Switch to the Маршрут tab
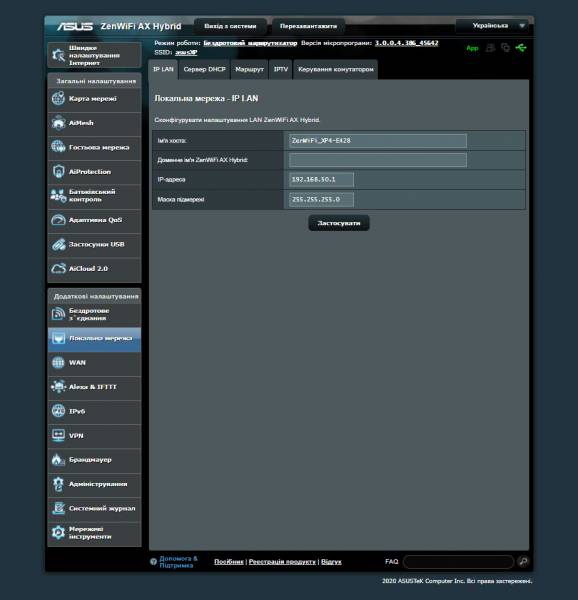The width and height of the screenshot is (578, 600). (x=249, y=70)
